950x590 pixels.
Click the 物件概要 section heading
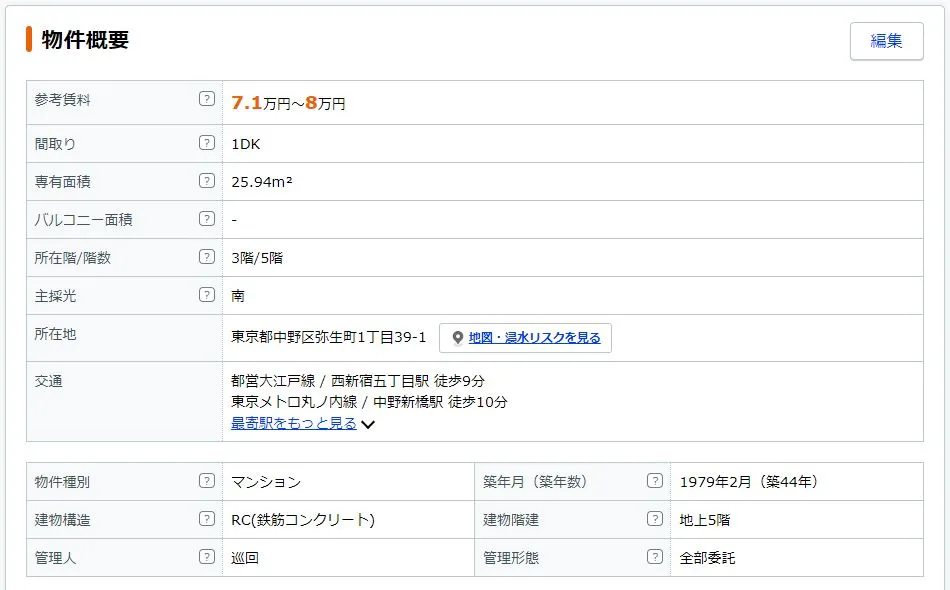tap(85, 40)
